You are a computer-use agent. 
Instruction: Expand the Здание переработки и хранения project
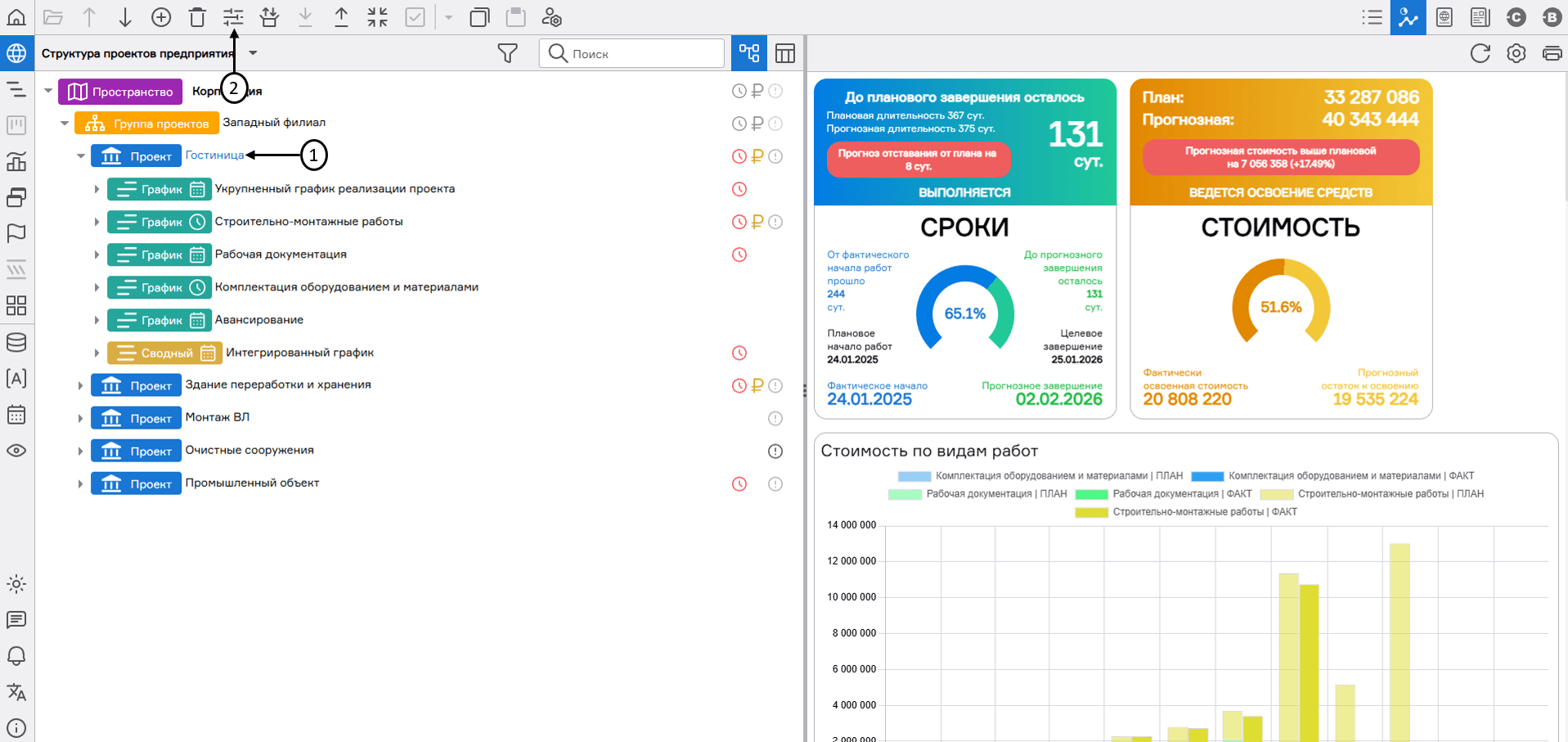coord(80,385)
